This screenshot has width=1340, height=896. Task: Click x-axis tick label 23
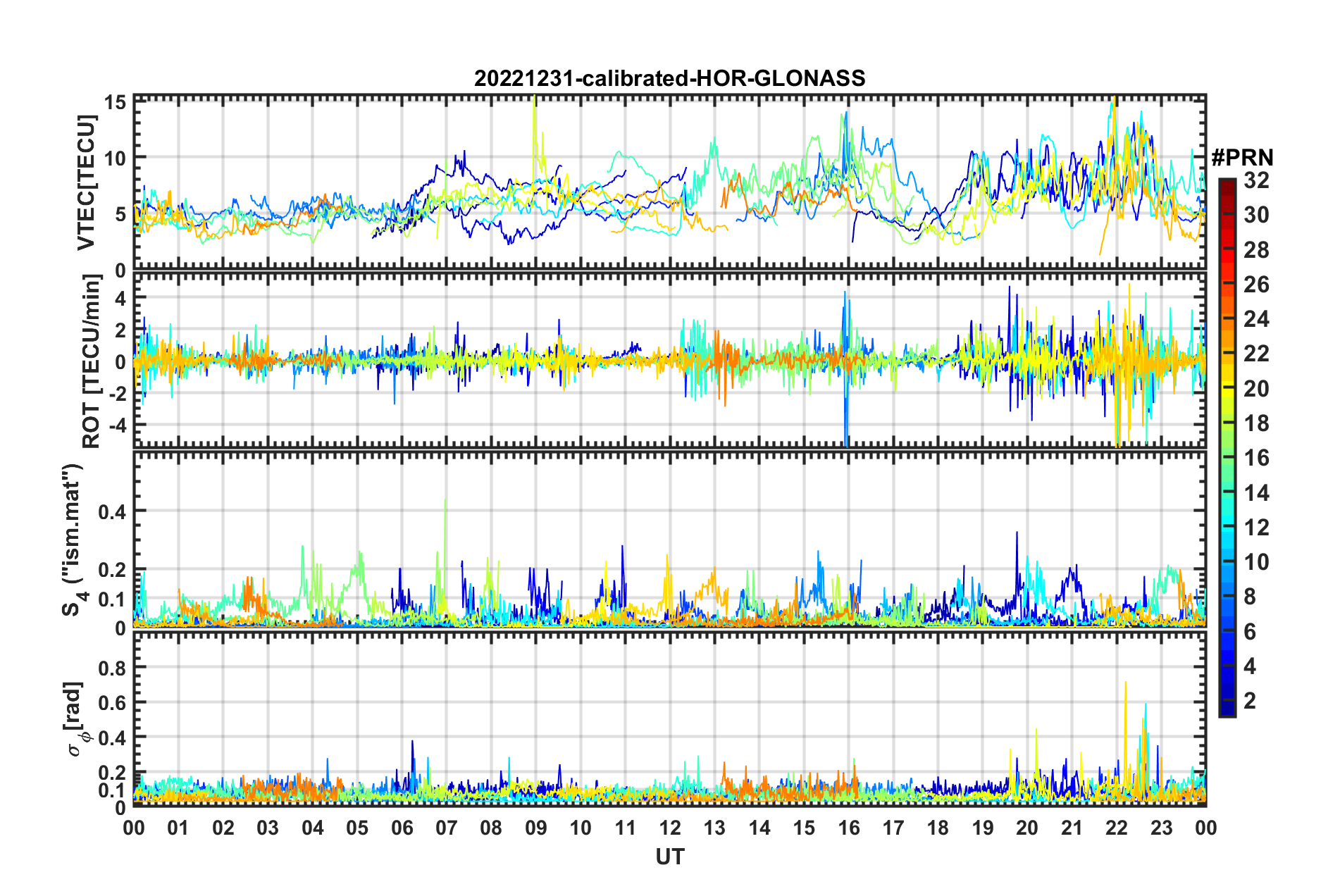coord(1161,828)
